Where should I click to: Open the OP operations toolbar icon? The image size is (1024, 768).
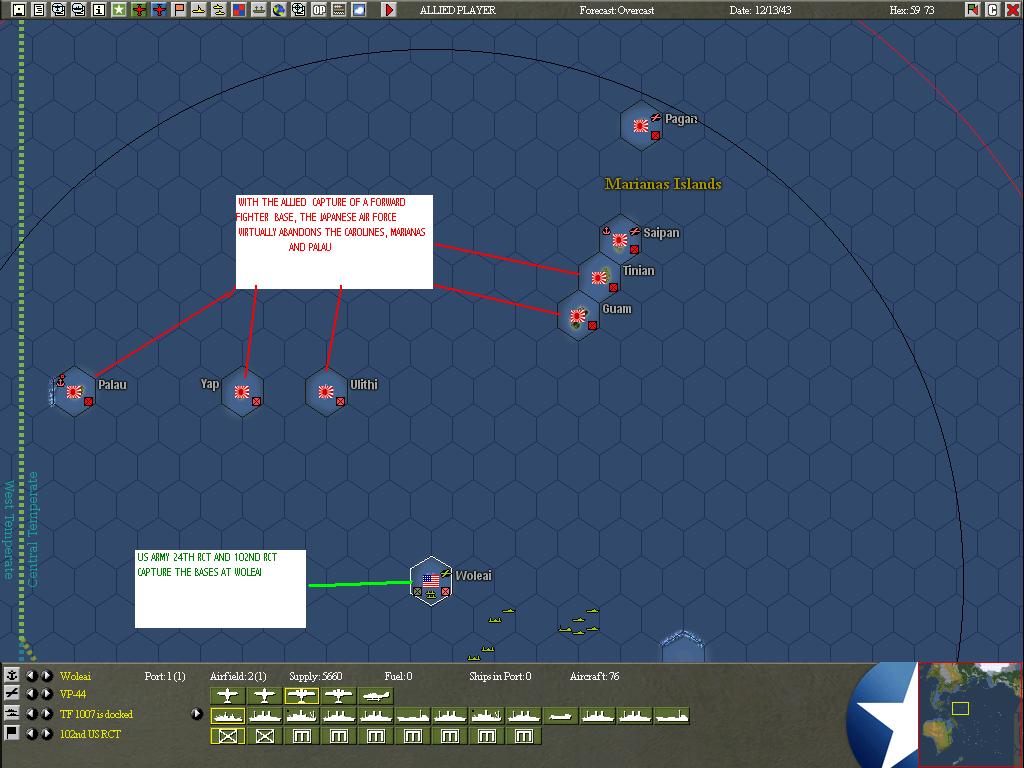319,10
